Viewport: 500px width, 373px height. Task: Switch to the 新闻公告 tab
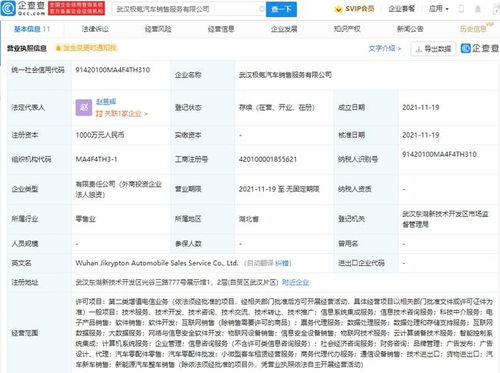coord(410,29)
